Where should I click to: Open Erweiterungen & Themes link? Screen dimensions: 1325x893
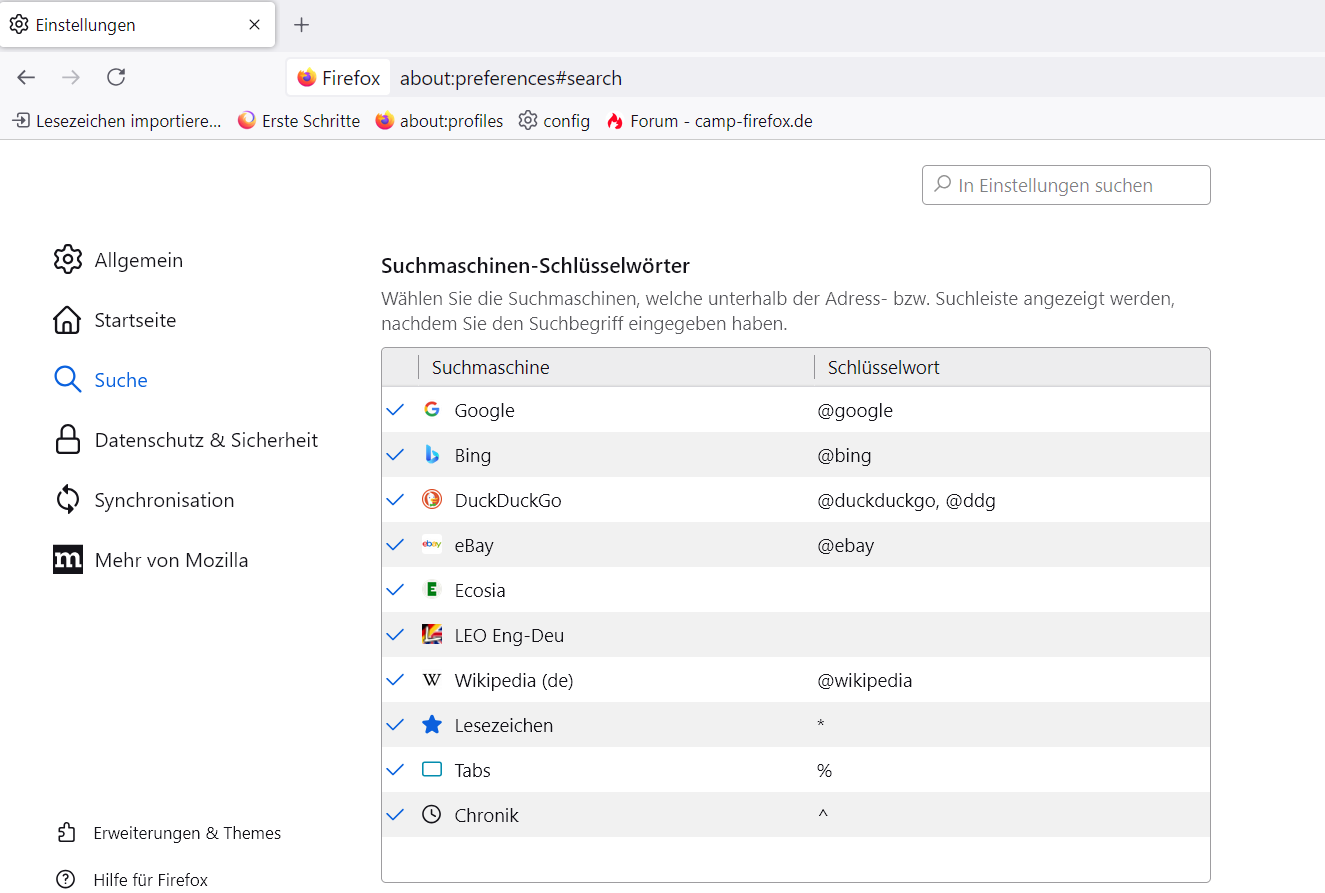click(186, 833)
